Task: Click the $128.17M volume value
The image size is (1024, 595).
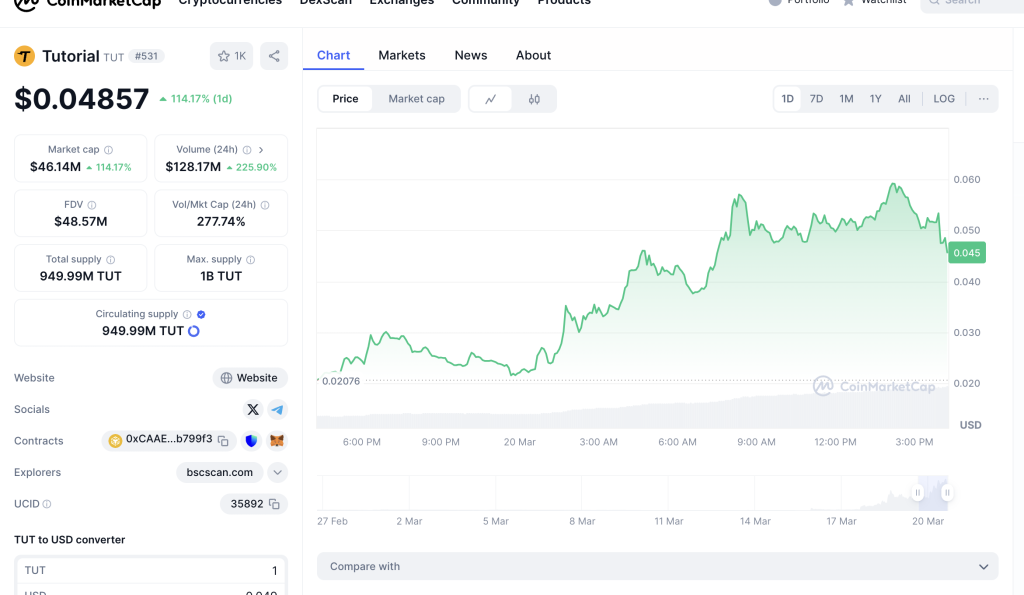Action: click(x=193, y=167)
